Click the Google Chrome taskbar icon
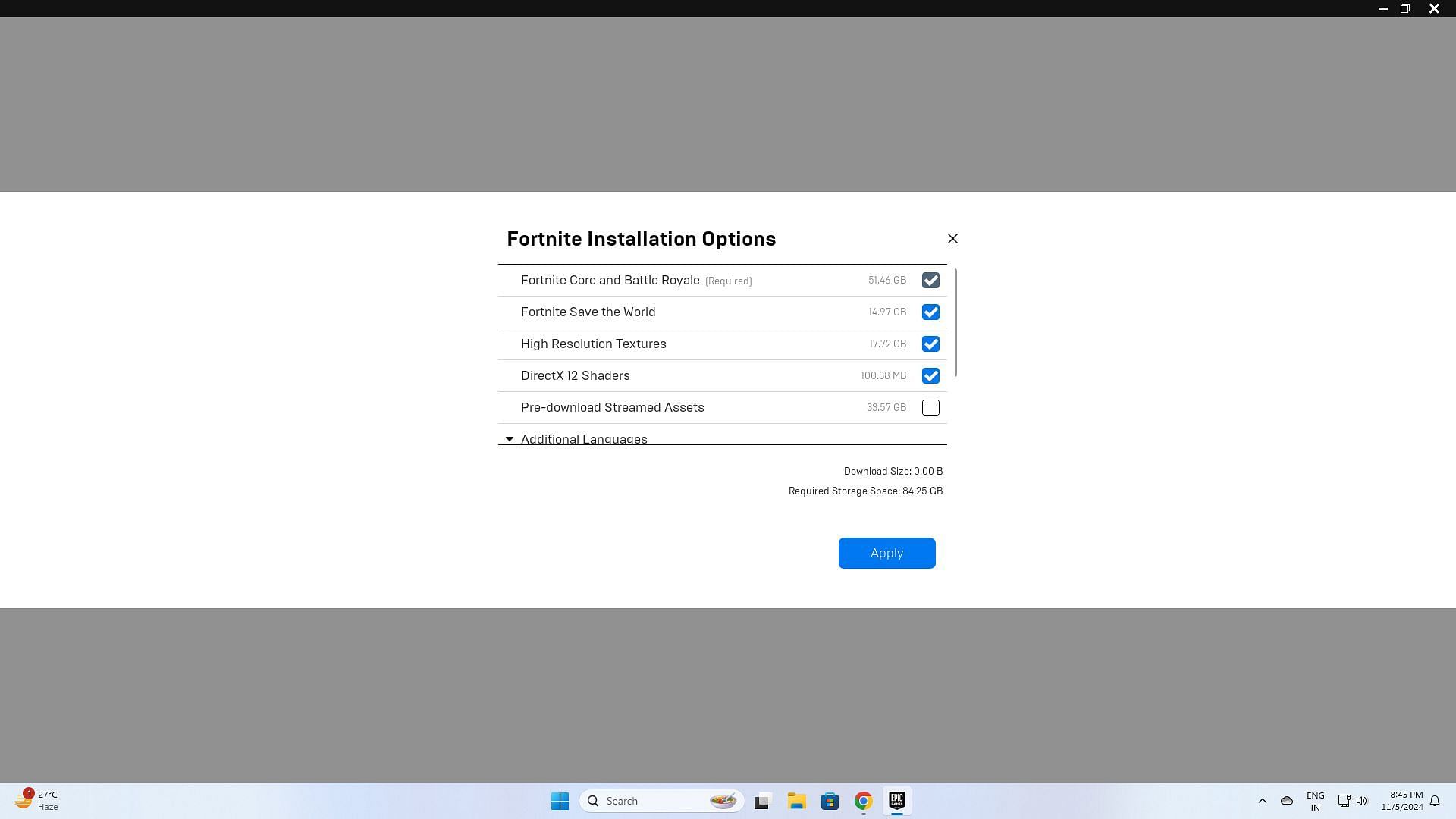 pos(862,800)
